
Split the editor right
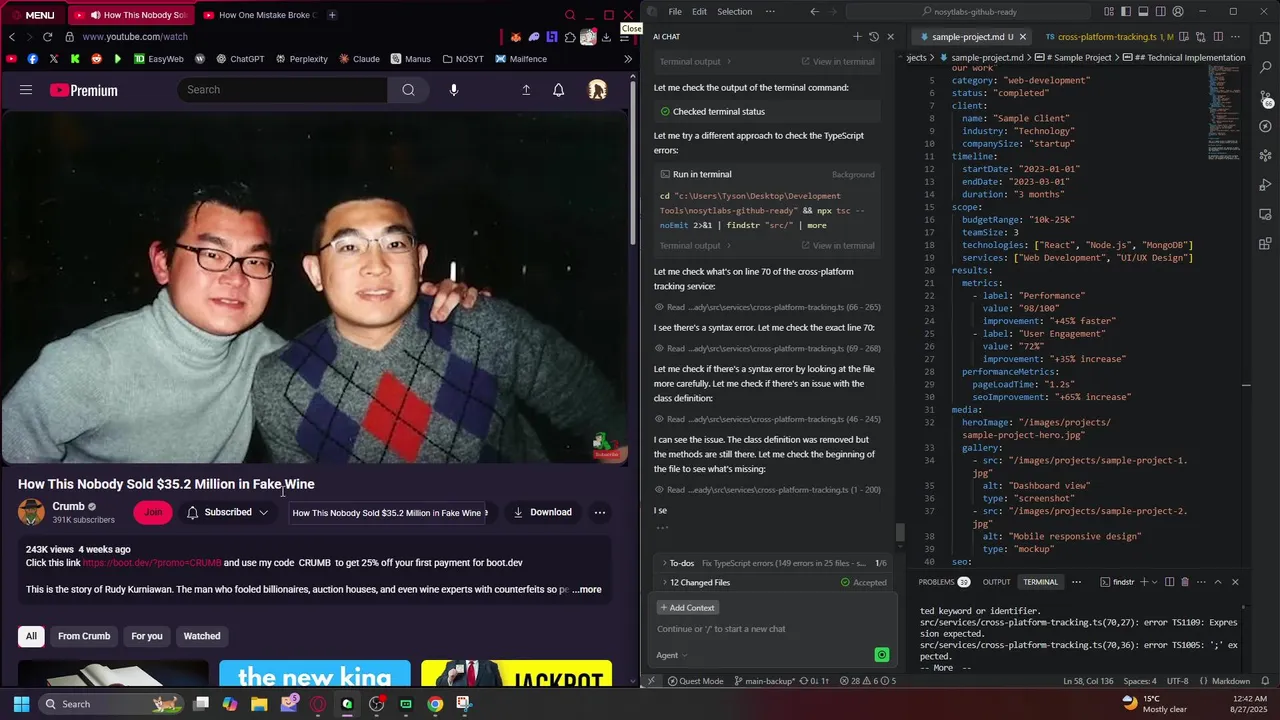[x=1217, y=37]
